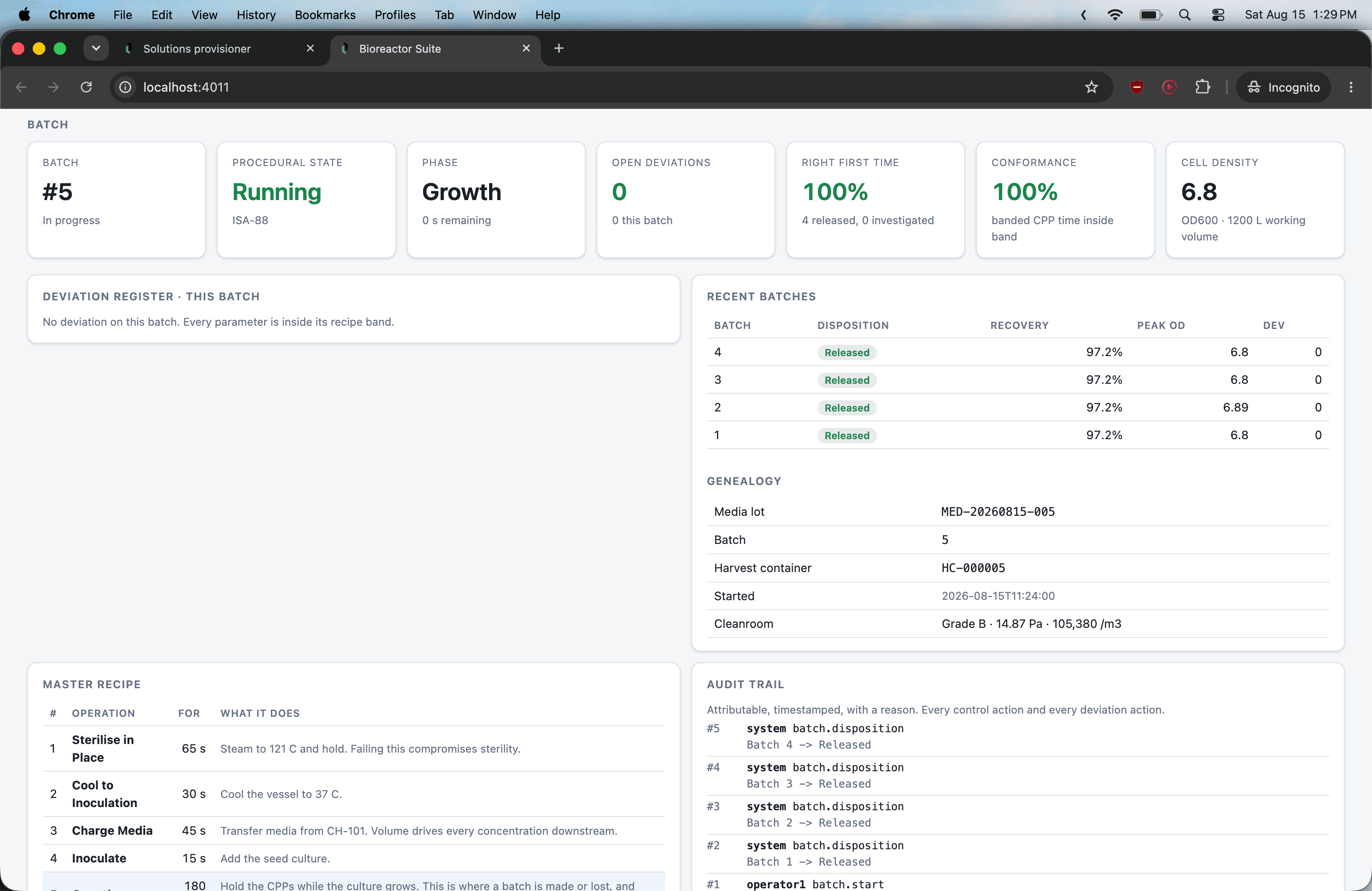View site information icon
1372x891 pixels.
pyautogui.click(x=125, y=87)
